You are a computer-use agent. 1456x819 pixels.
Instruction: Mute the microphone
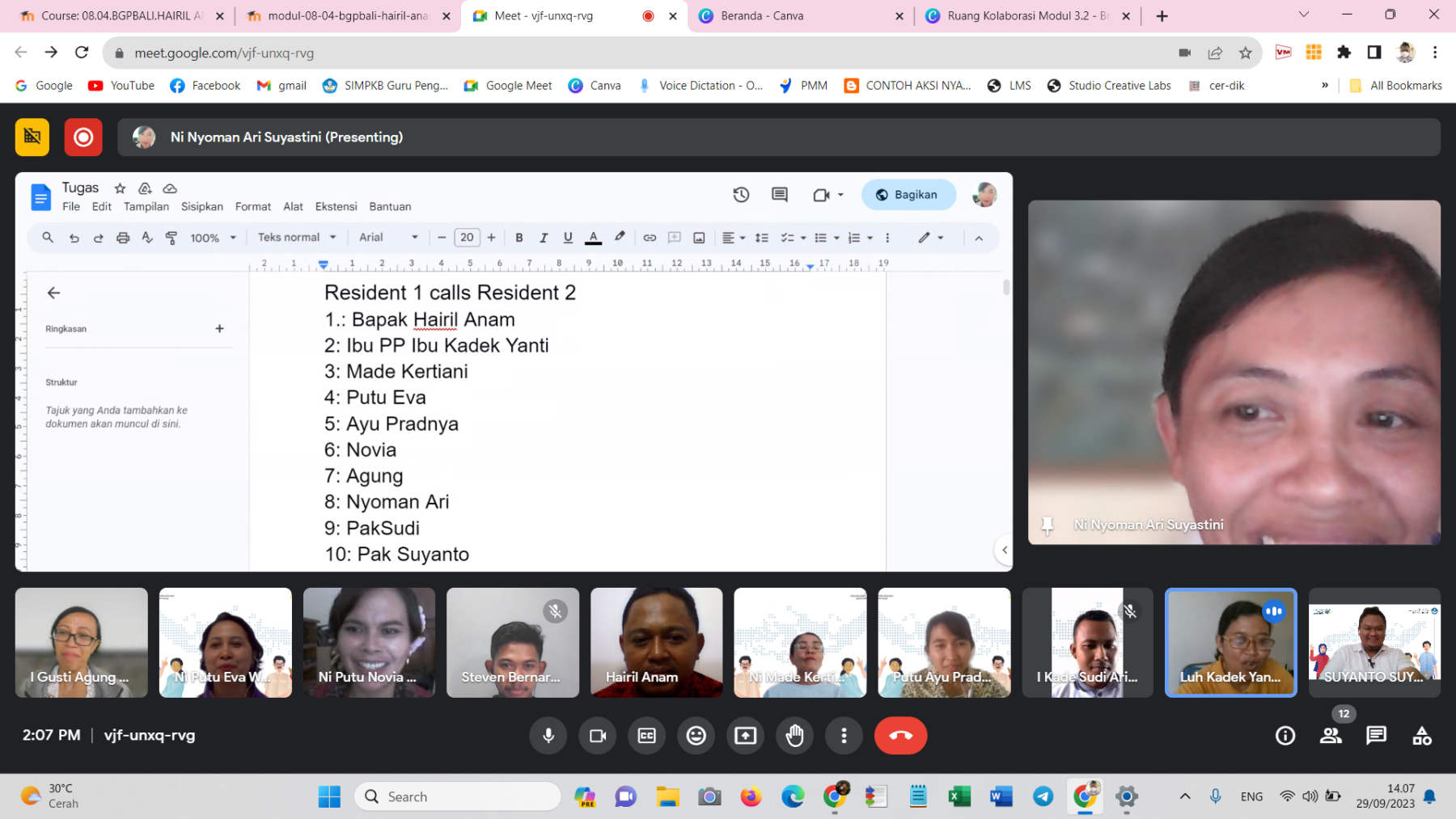548,735
